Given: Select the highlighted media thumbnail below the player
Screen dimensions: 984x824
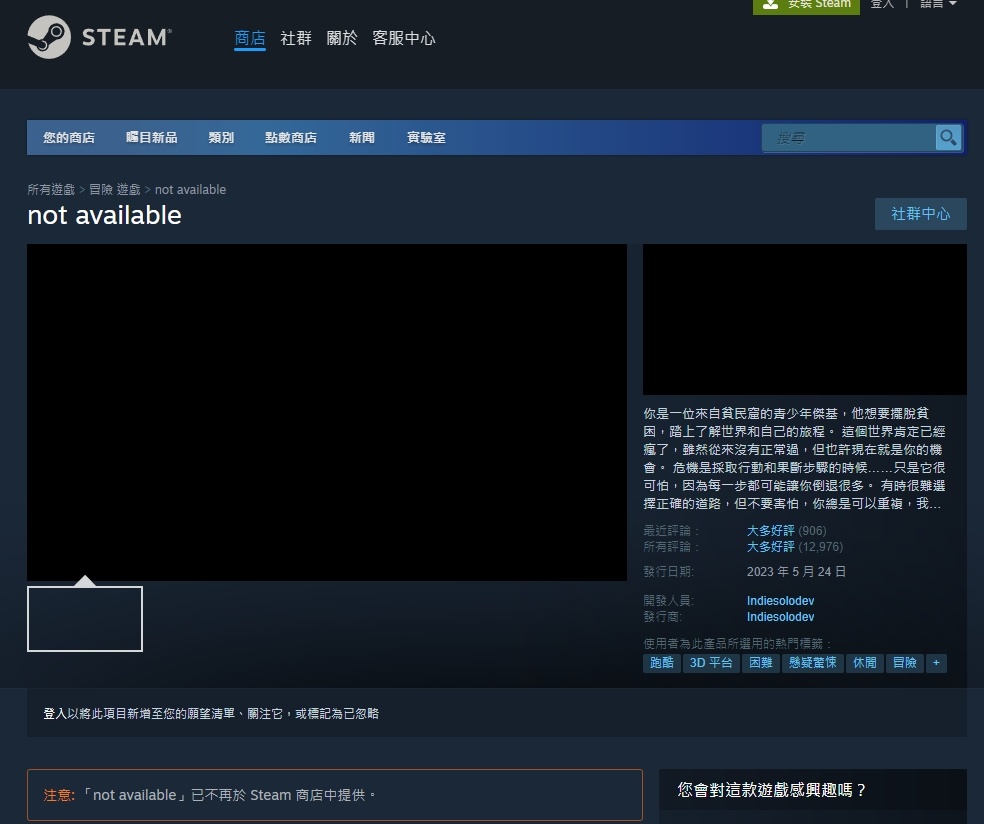Looking at the screenshot, I should point(85,619).
